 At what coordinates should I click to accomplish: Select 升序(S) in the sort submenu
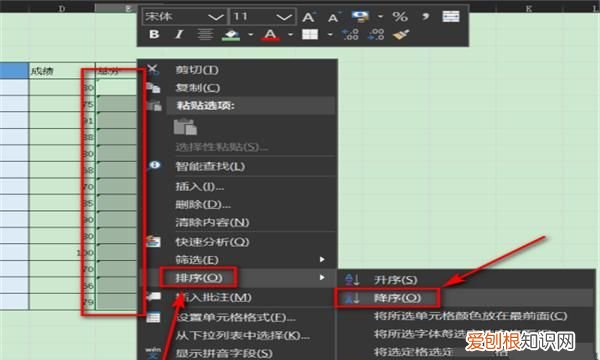click(x=395, y=280)
